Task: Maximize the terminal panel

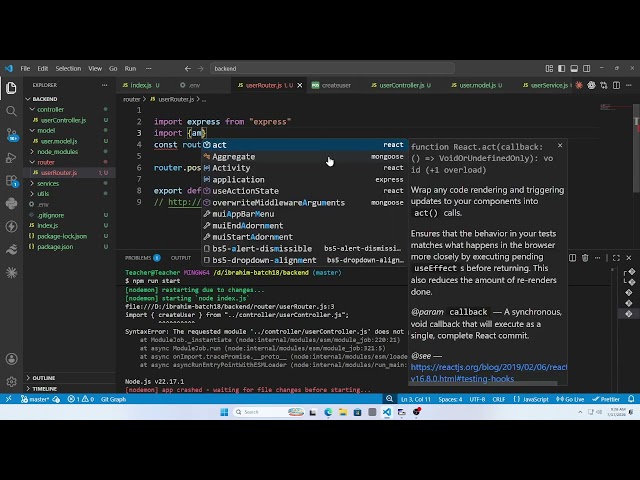Action: click(x=616, y=258)
